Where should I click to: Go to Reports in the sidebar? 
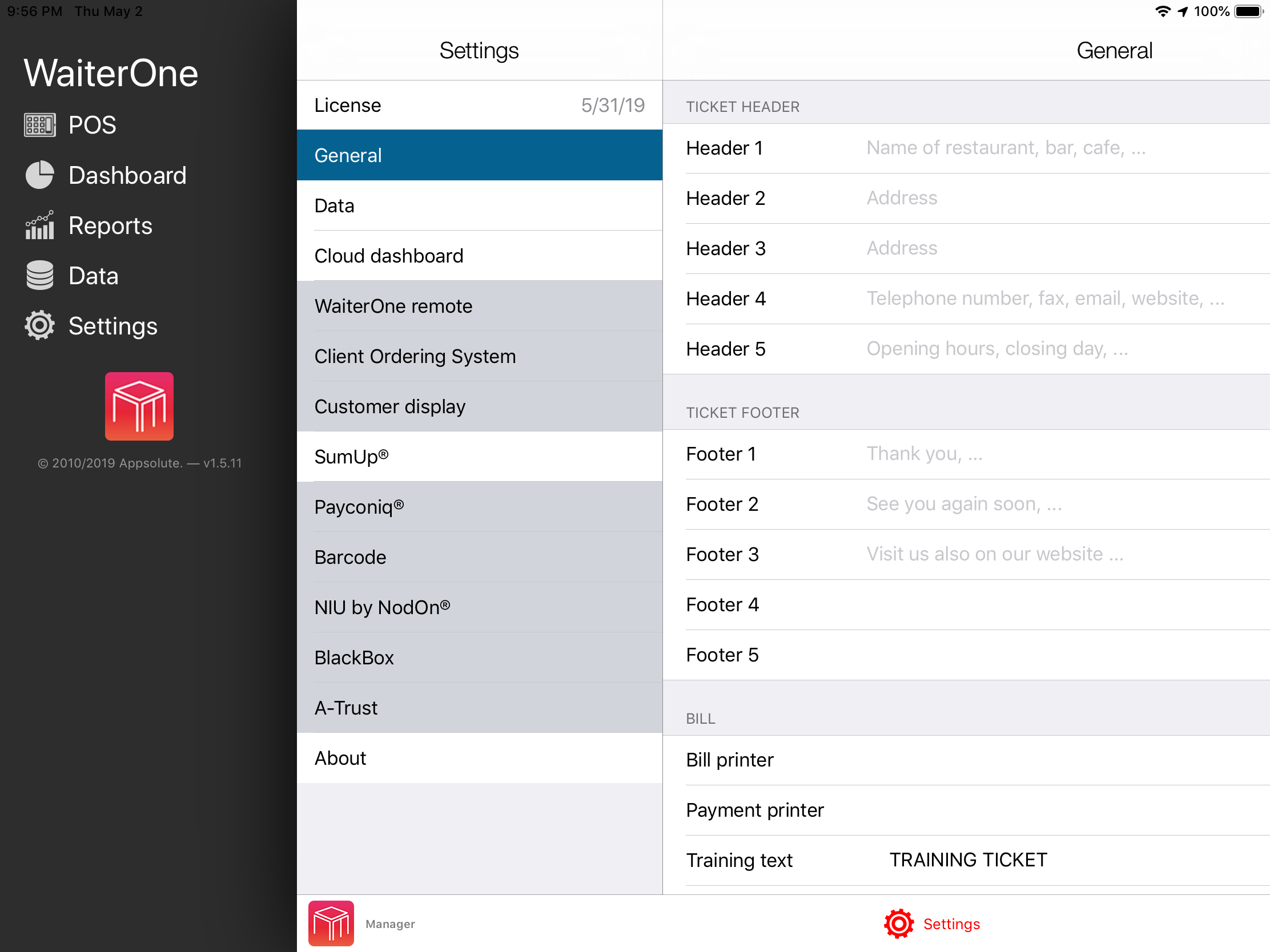pos(110,225)
